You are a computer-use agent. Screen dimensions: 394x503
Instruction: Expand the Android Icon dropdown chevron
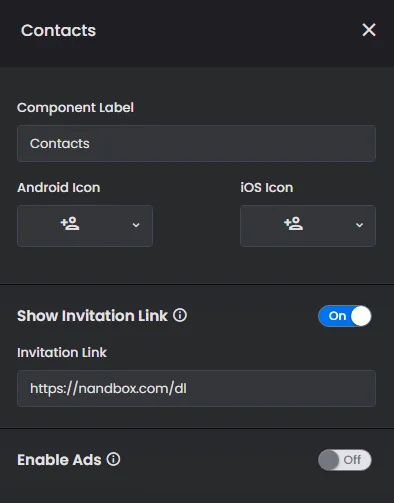tap(136, 225)
